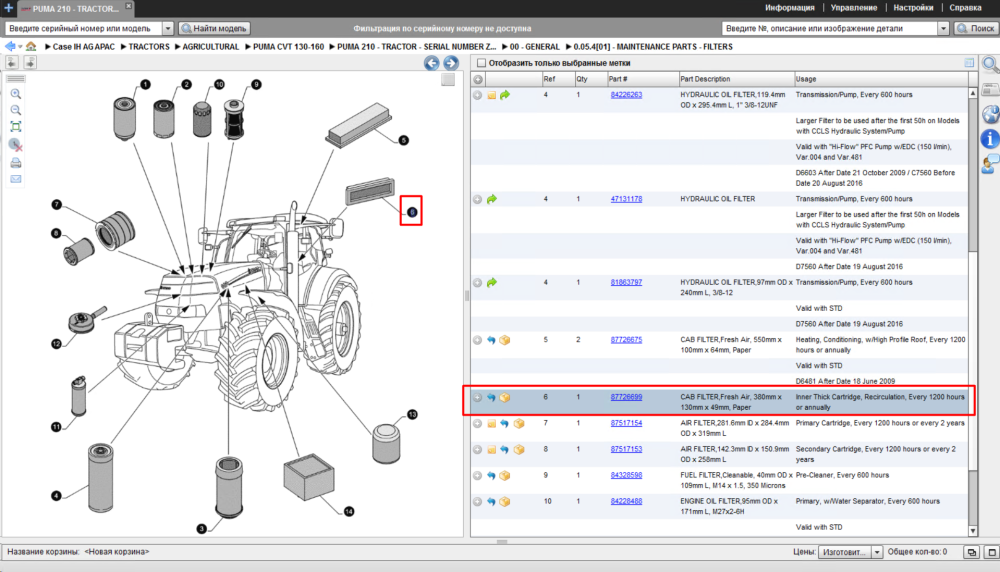Go to the next diagram page

tap(451, 63)
